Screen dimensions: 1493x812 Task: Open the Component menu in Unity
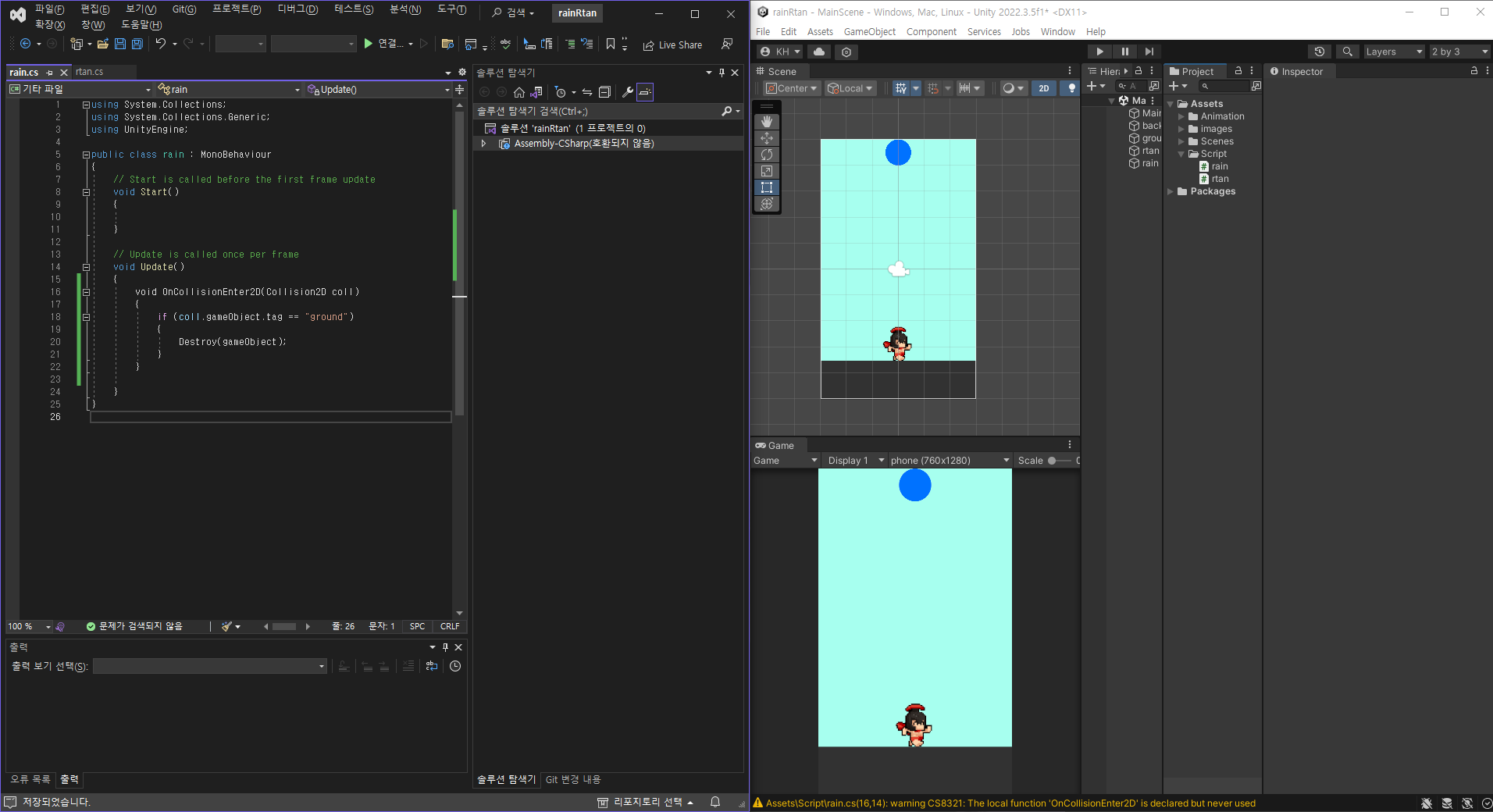932,32
